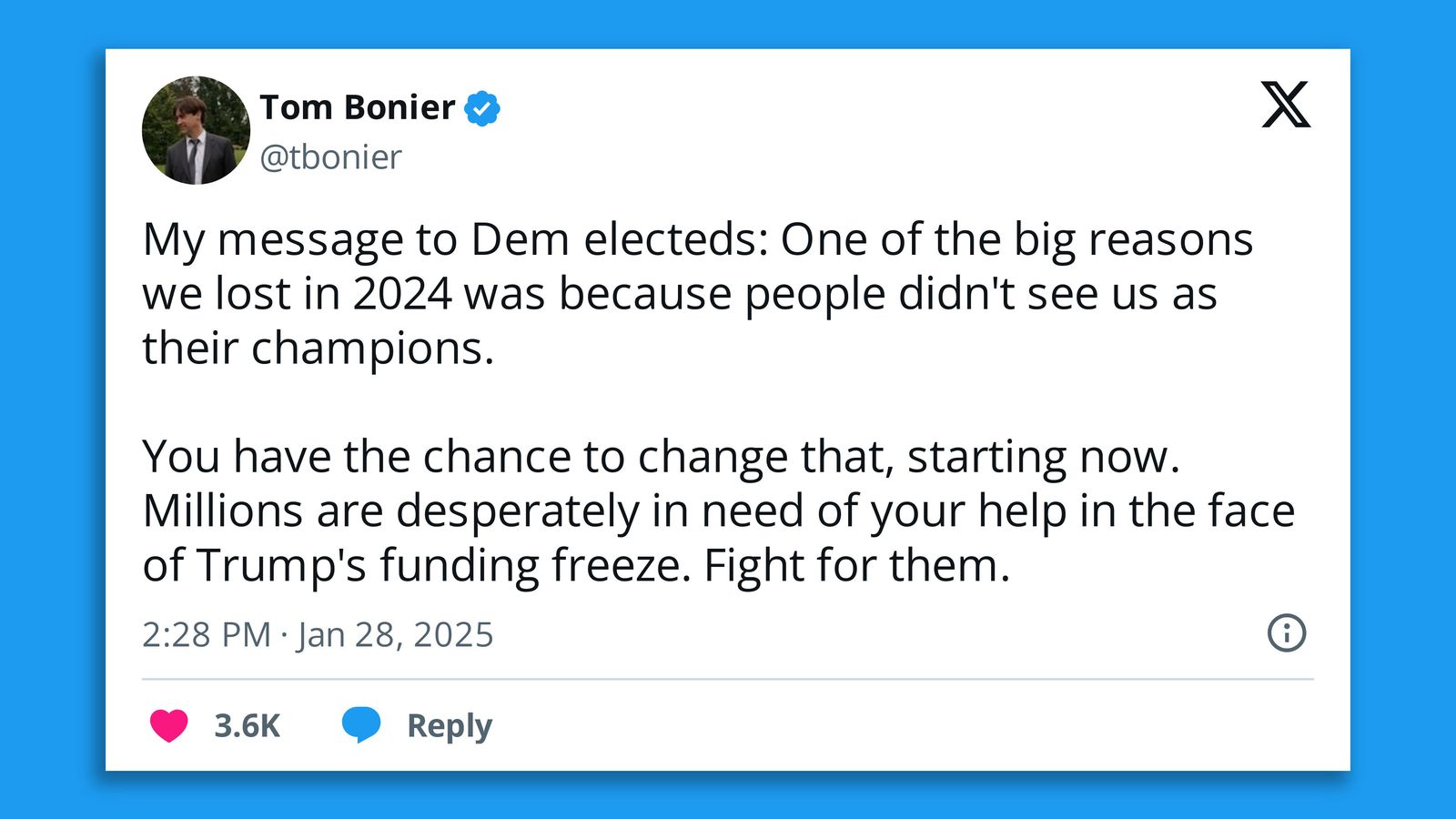
Task: Click the Tom Bonier display name
Action: point(357,107)
